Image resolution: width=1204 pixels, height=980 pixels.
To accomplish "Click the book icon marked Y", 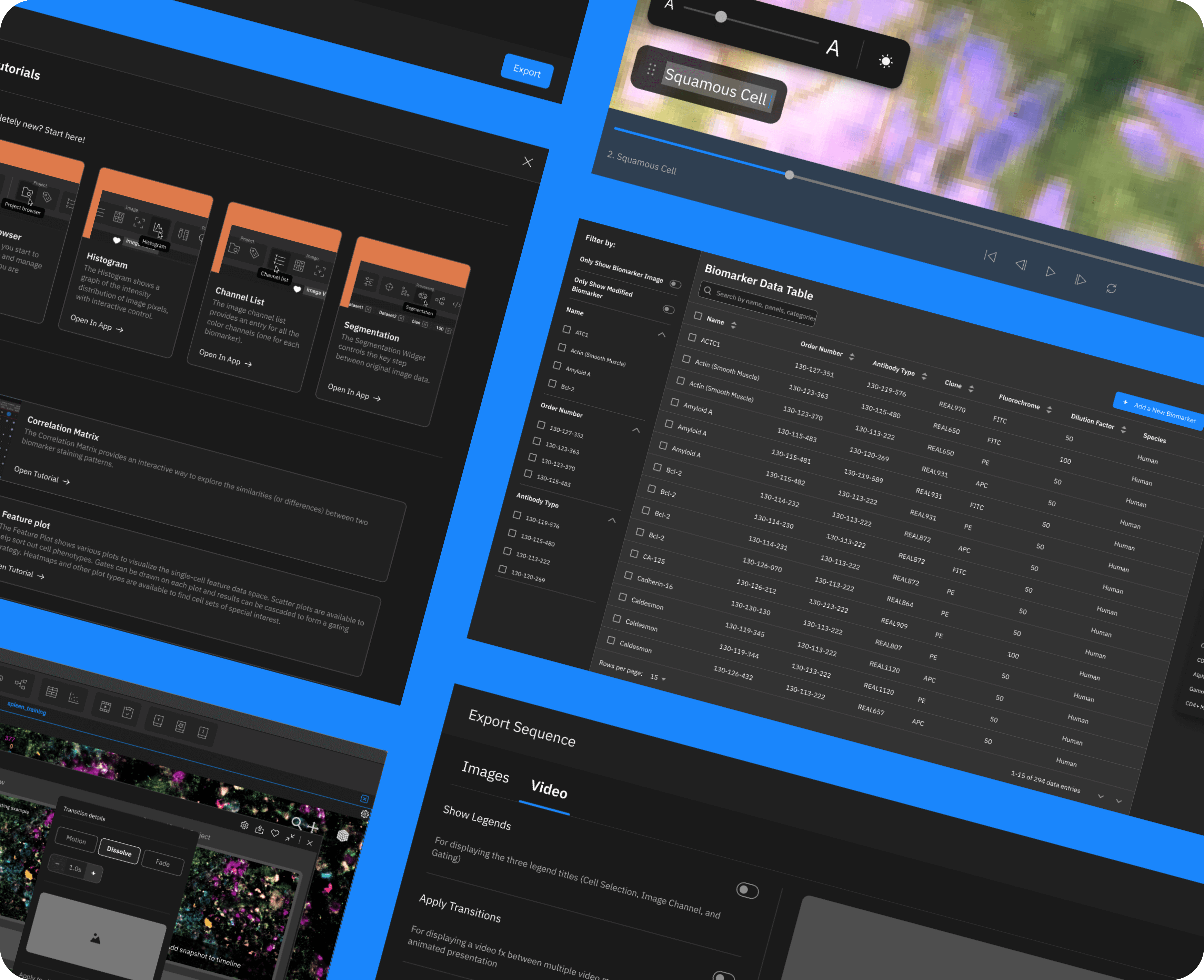I will tap(158, 720).
